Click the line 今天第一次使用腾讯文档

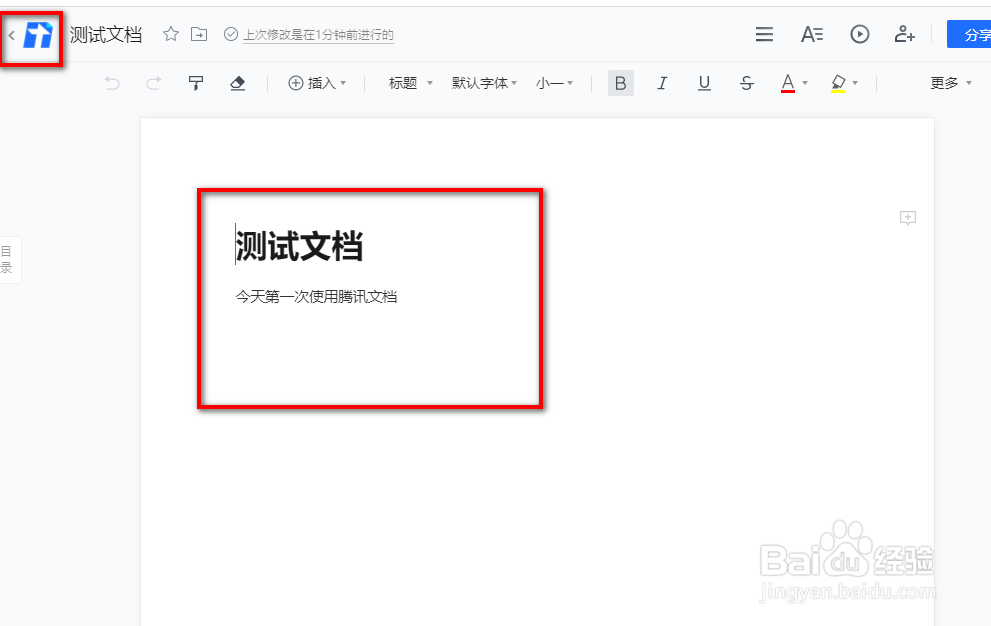click(x=316, y=297)
